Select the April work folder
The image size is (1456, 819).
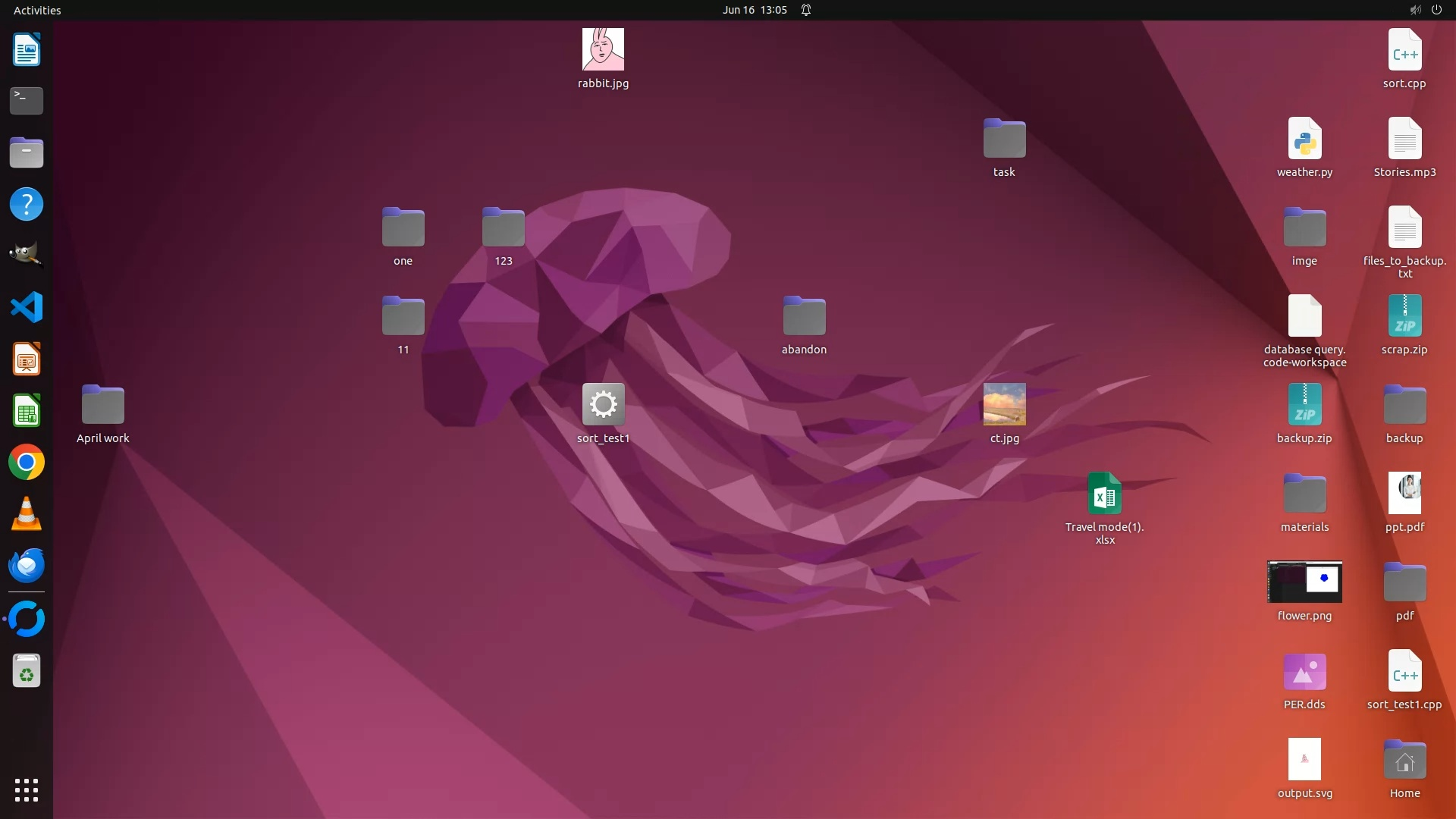(103, 405)
